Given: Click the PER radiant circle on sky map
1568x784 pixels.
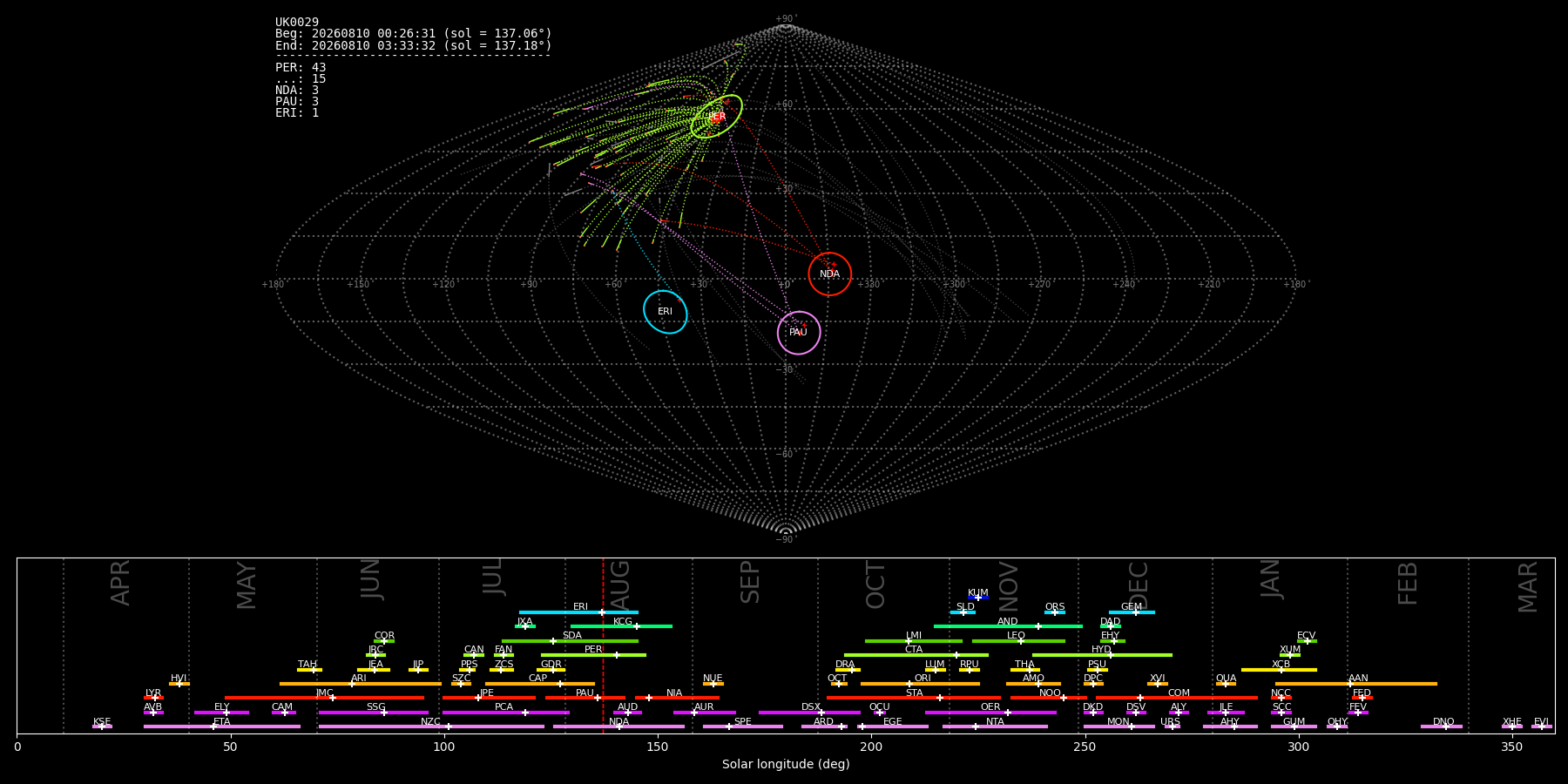Looking at the screenshot, I should tap(716, 117).
